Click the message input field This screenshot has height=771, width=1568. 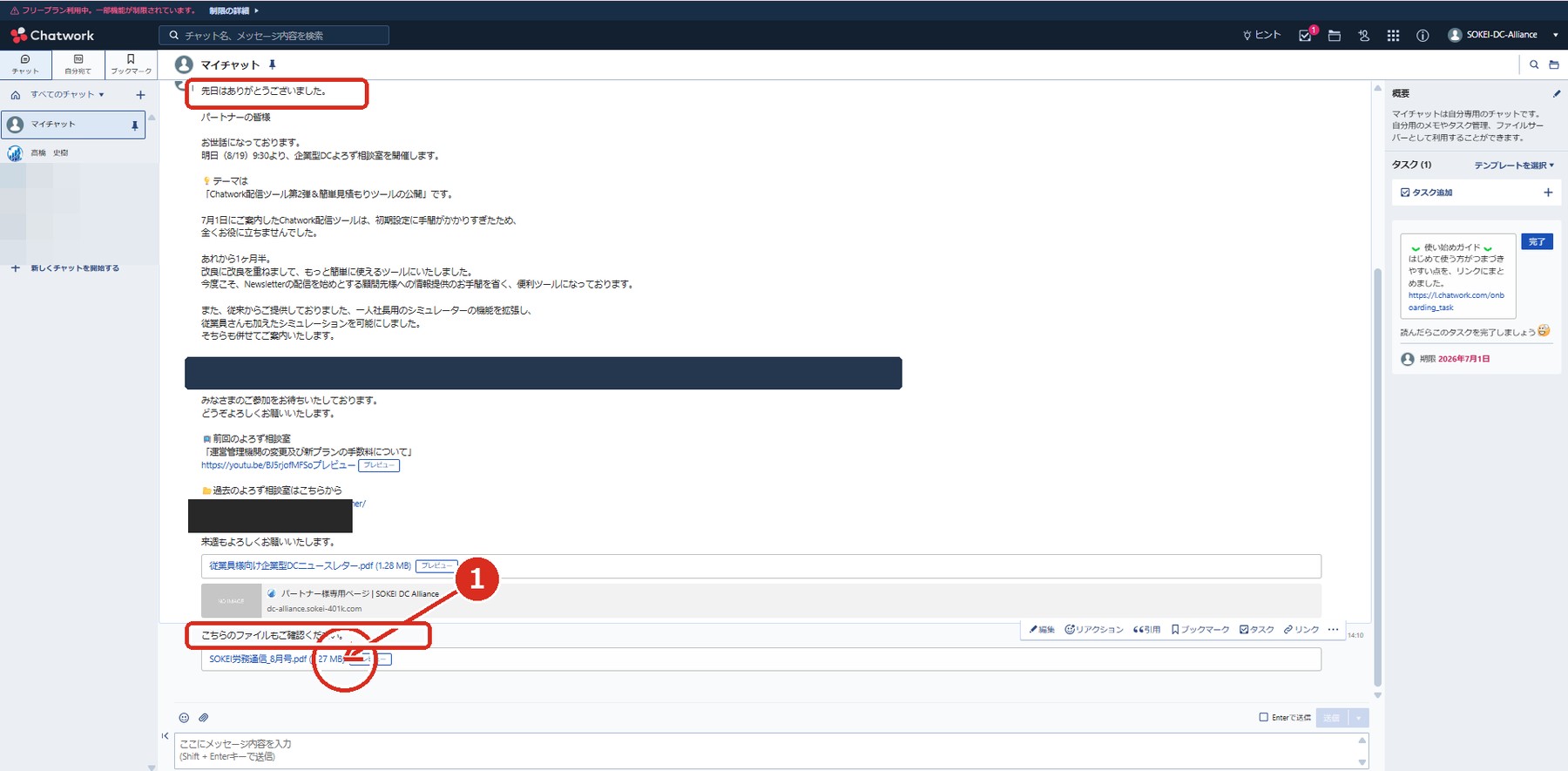(x=771, y=751)
